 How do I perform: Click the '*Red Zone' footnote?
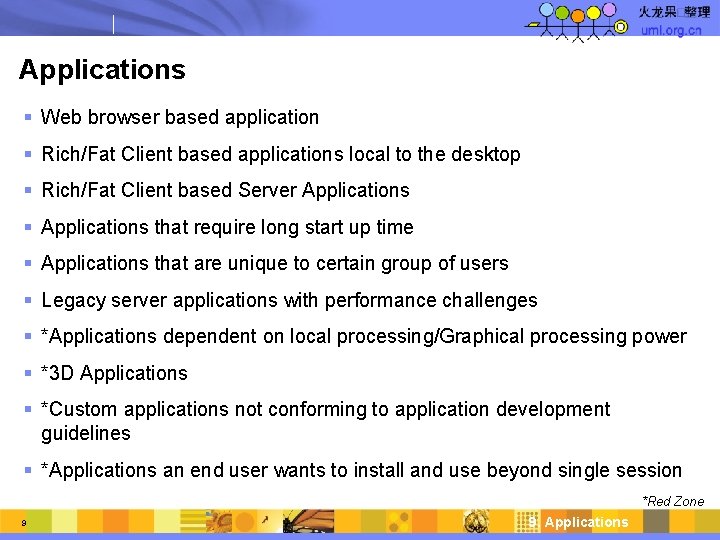click(673, 501)
